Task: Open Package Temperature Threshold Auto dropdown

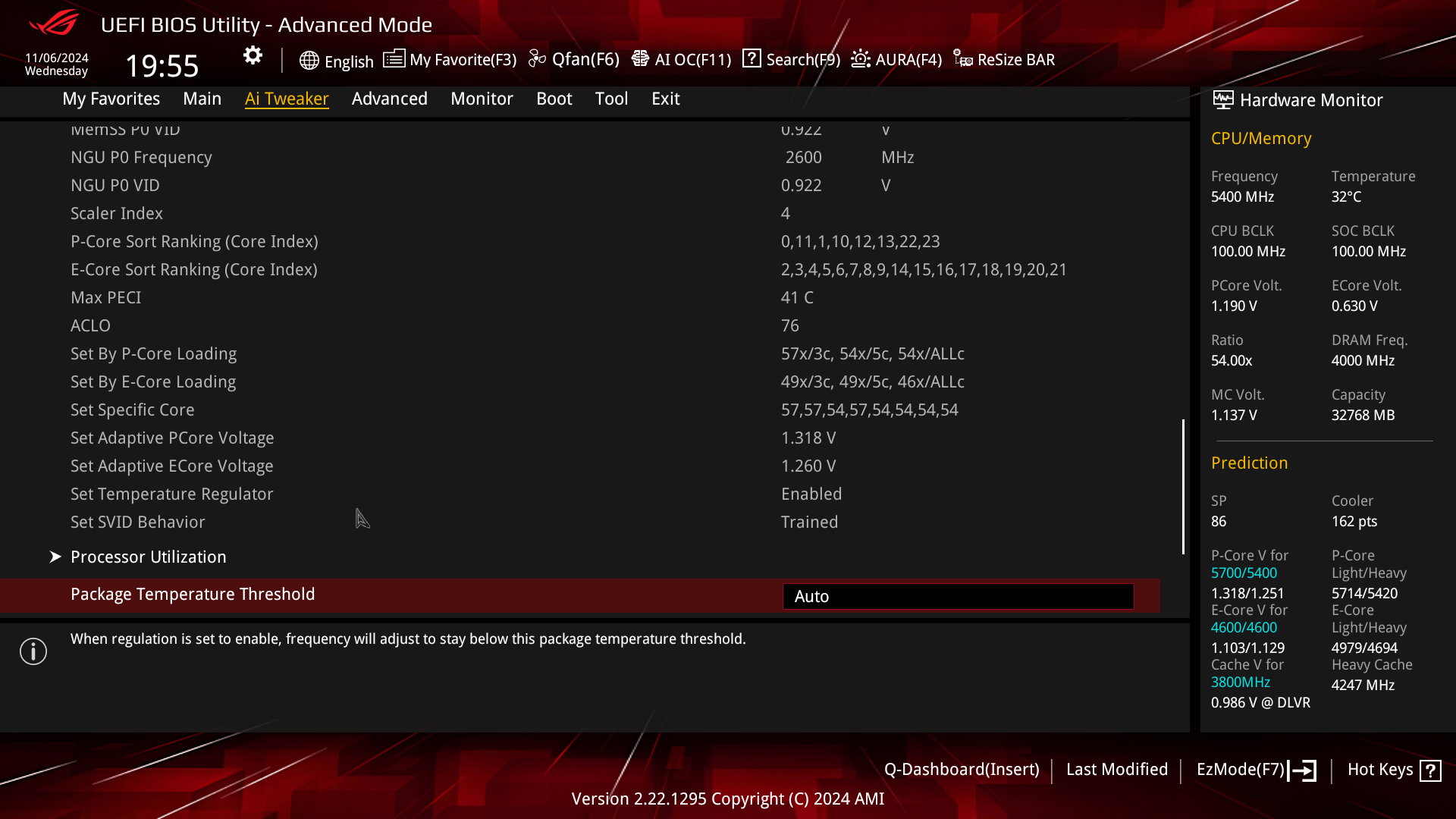Action: (958, 596)
